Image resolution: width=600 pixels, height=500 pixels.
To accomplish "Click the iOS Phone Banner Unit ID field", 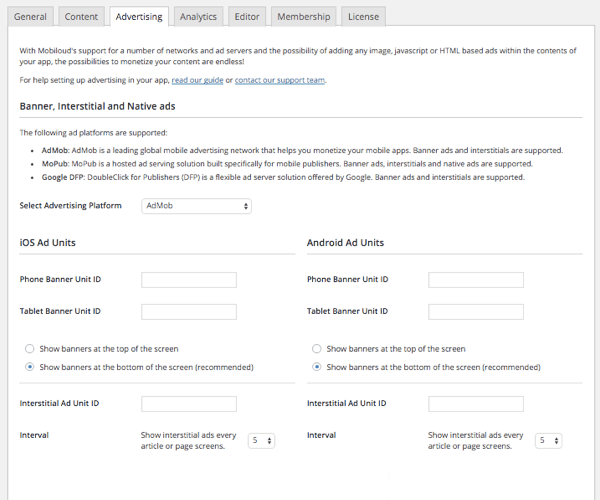I will click(189, 280).
